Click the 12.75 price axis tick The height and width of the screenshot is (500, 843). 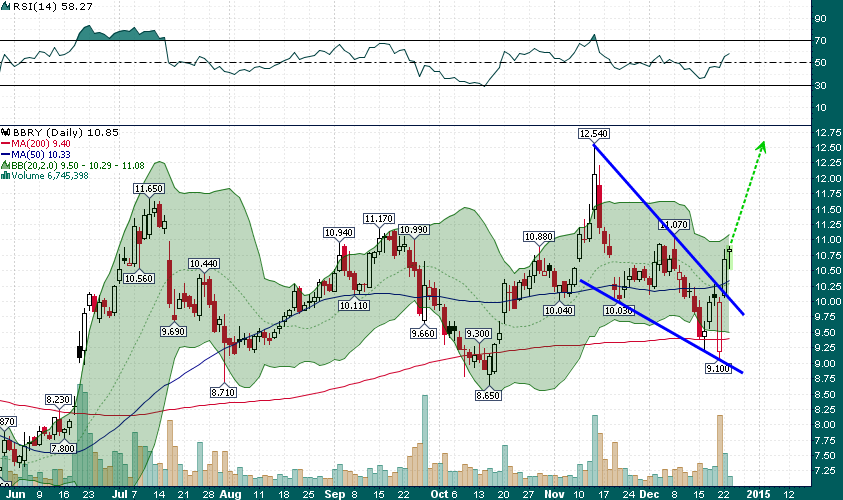click(828, 132)
